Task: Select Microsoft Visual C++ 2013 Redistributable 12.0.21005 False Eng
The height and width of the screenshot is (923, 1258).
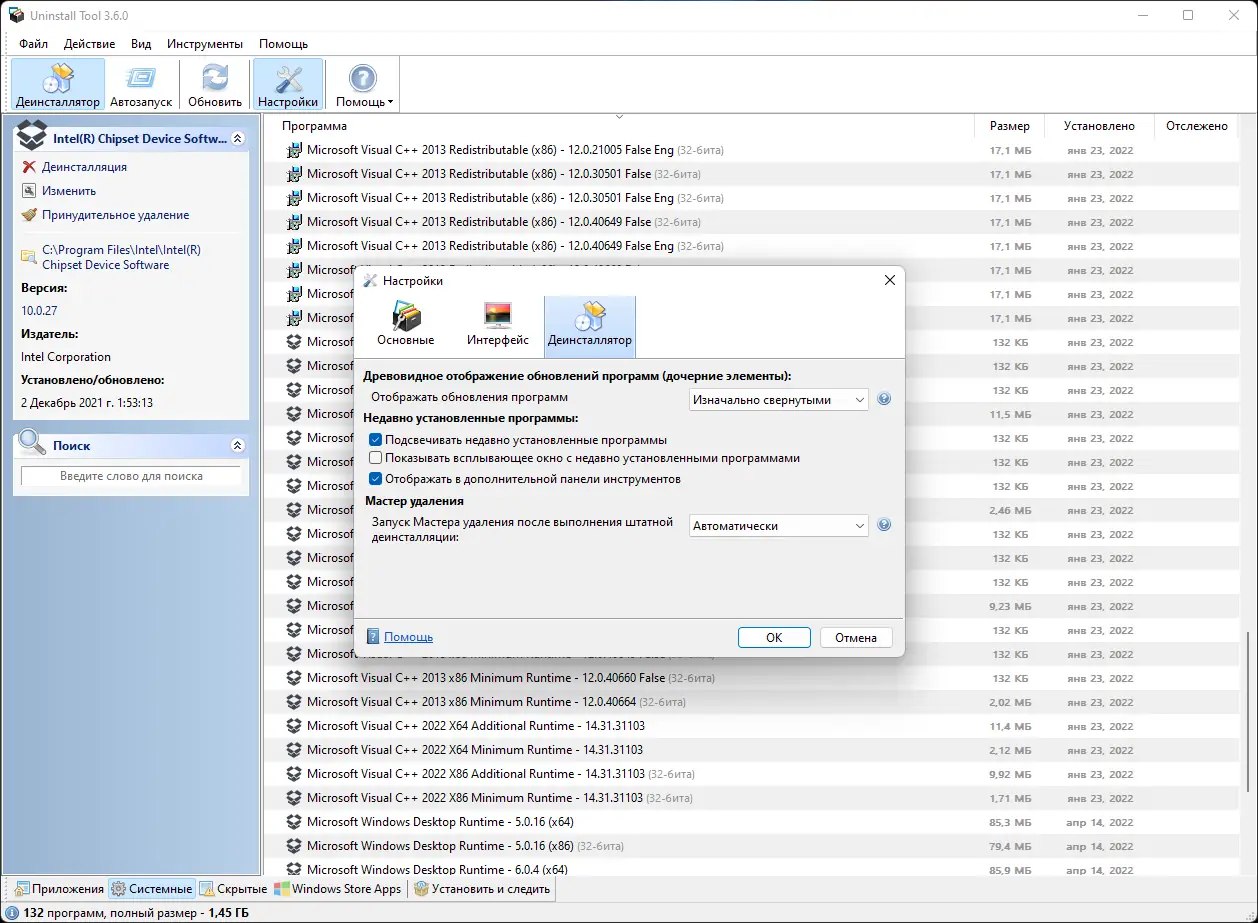Action: [x=751, y=150]
